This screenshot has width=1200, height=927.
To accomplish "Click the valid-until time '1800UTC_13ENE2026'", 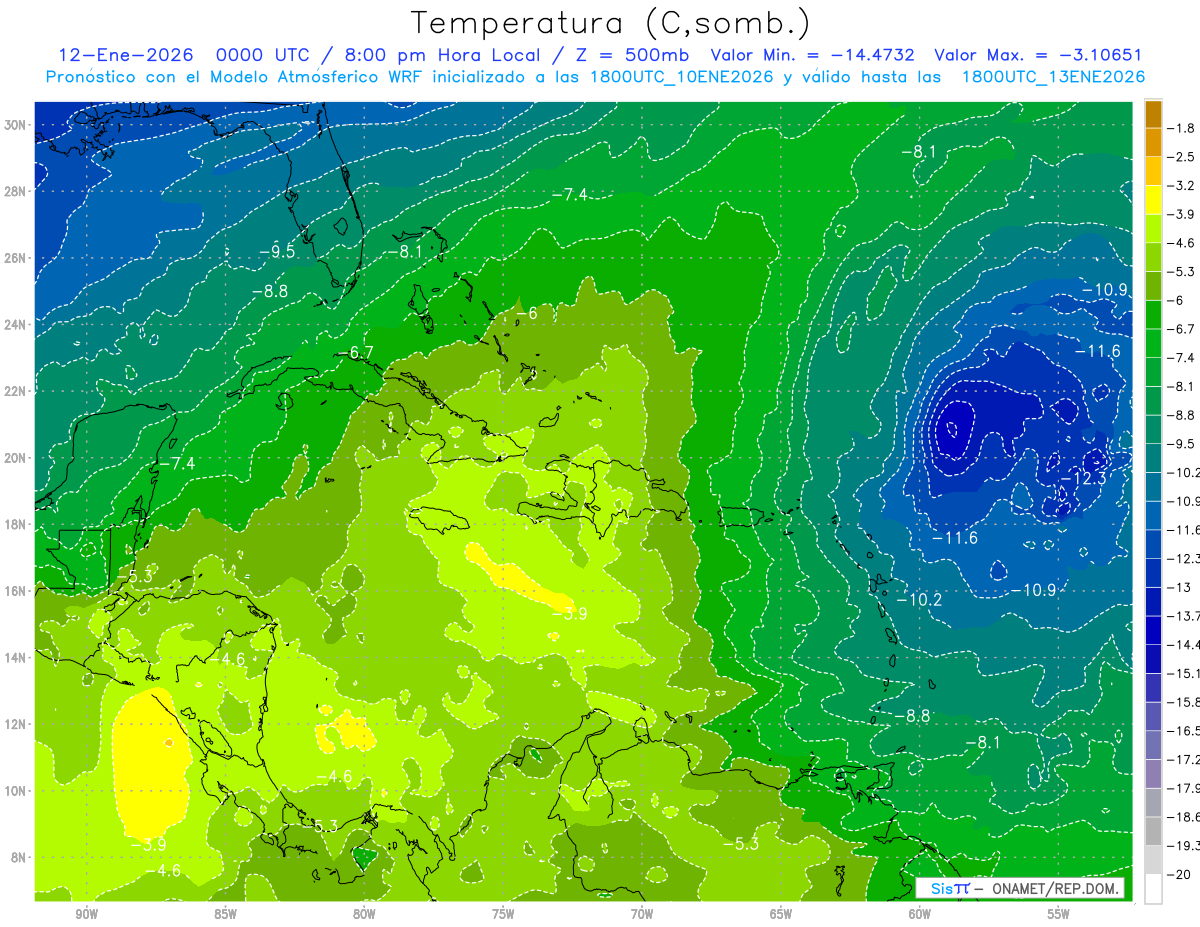I will [x=1053, y=77].
